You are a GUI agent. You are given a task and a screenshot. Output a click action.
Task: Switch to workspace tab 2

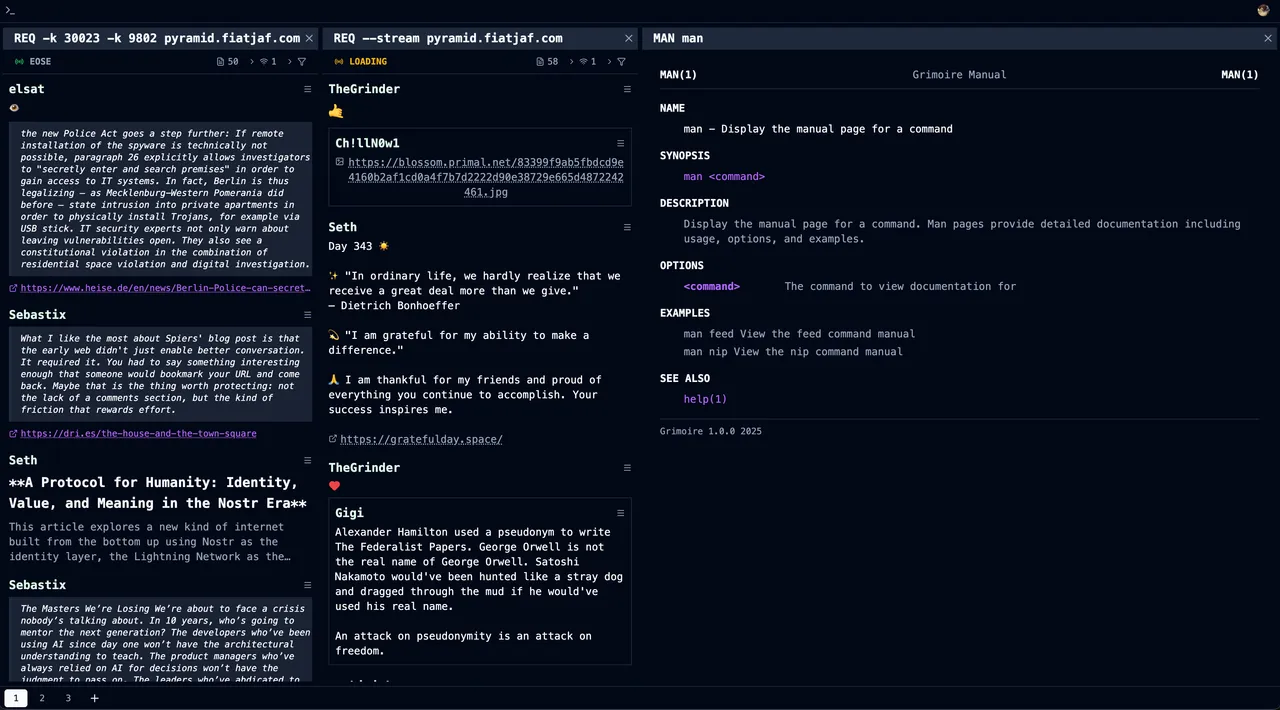point(42,698)
